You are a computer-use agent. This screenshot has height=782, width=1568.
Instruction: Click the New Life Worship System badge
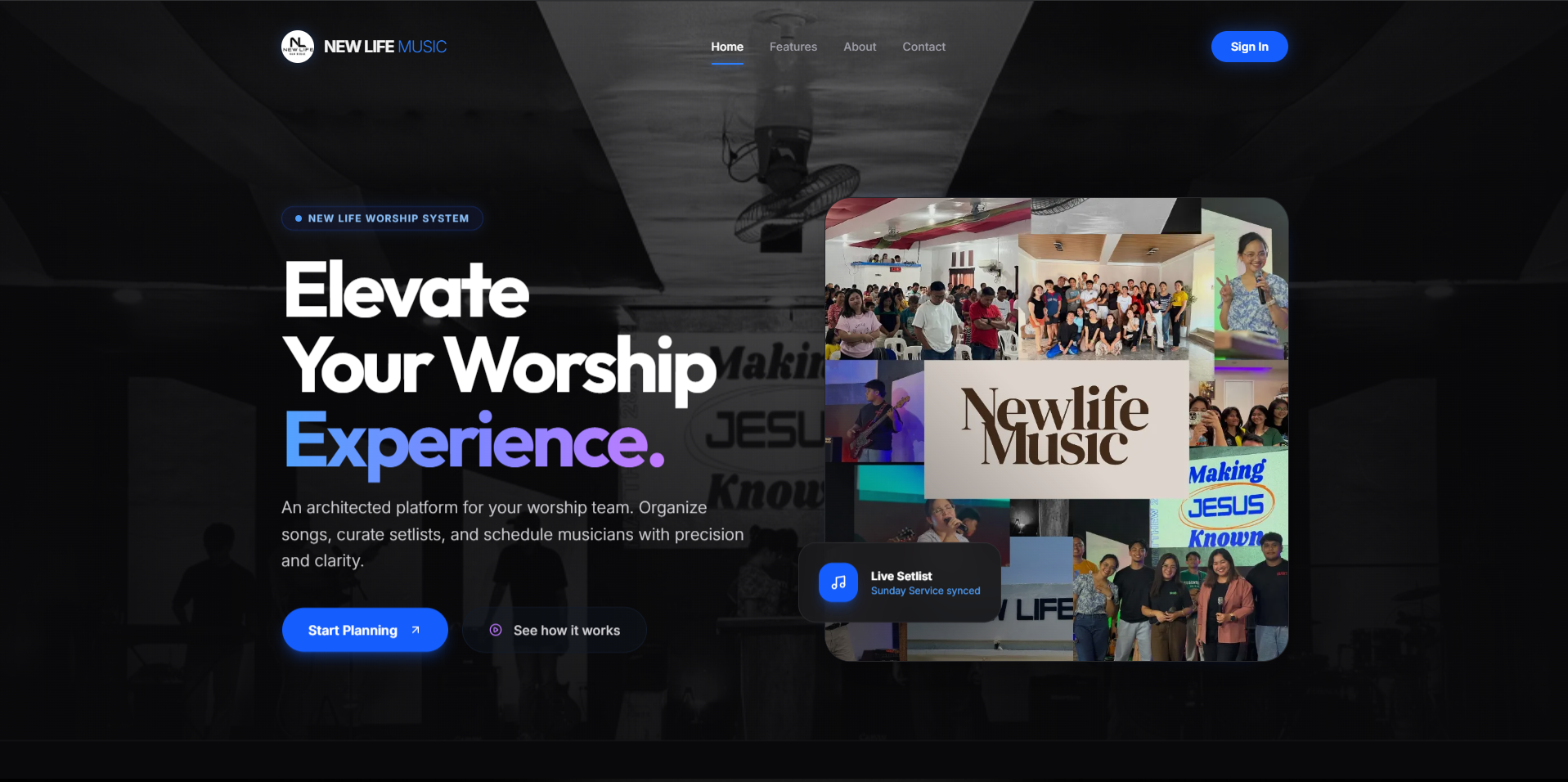[382, 218]
